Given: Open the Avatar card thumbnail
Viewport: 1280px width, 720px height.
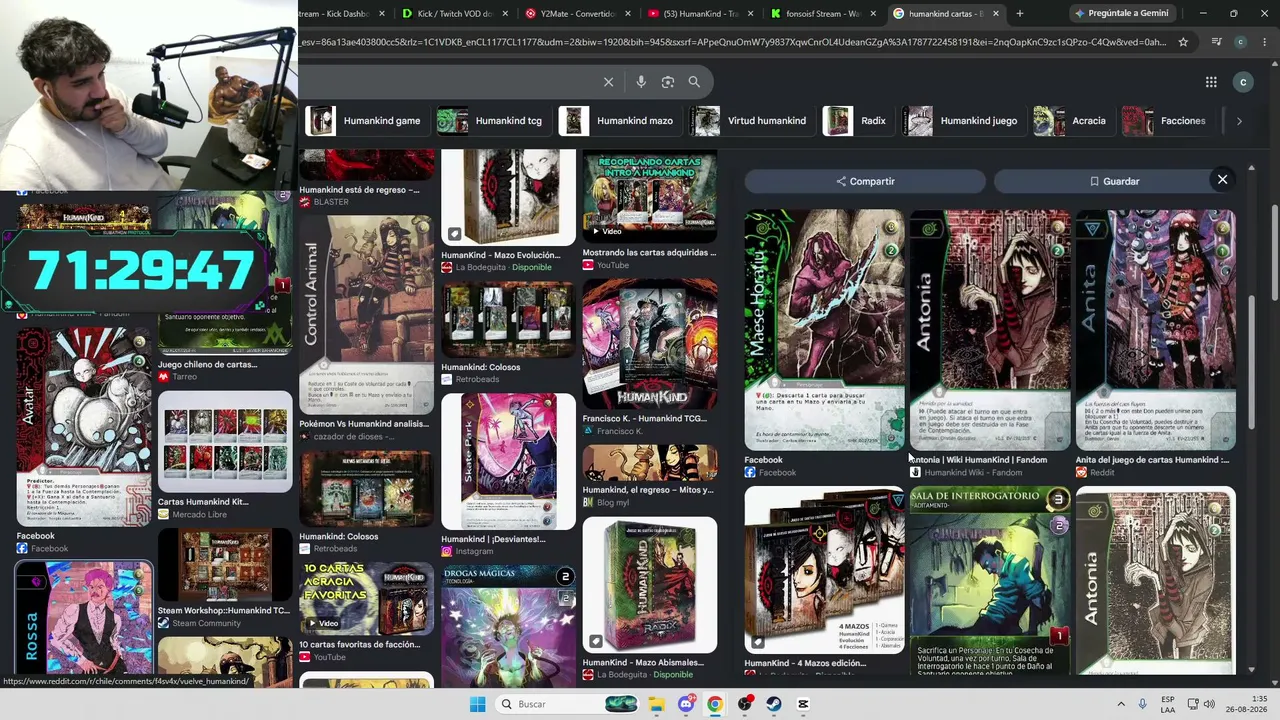Looking at the screenshot, I should pyautogui.click(x=84, y=426).
